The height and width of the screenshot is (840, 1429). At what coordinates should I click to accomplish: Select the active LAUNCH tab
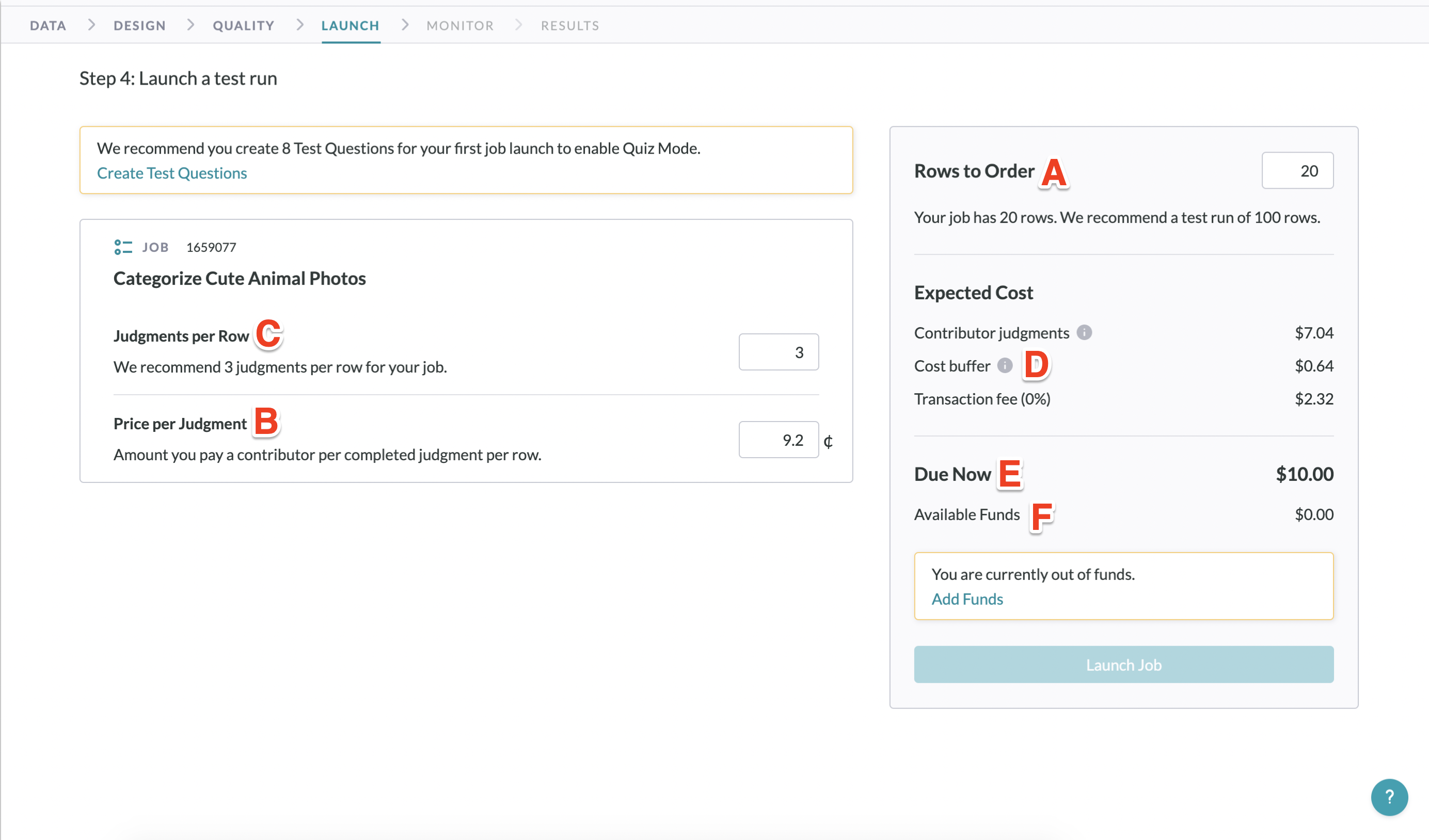pos(350,25)
